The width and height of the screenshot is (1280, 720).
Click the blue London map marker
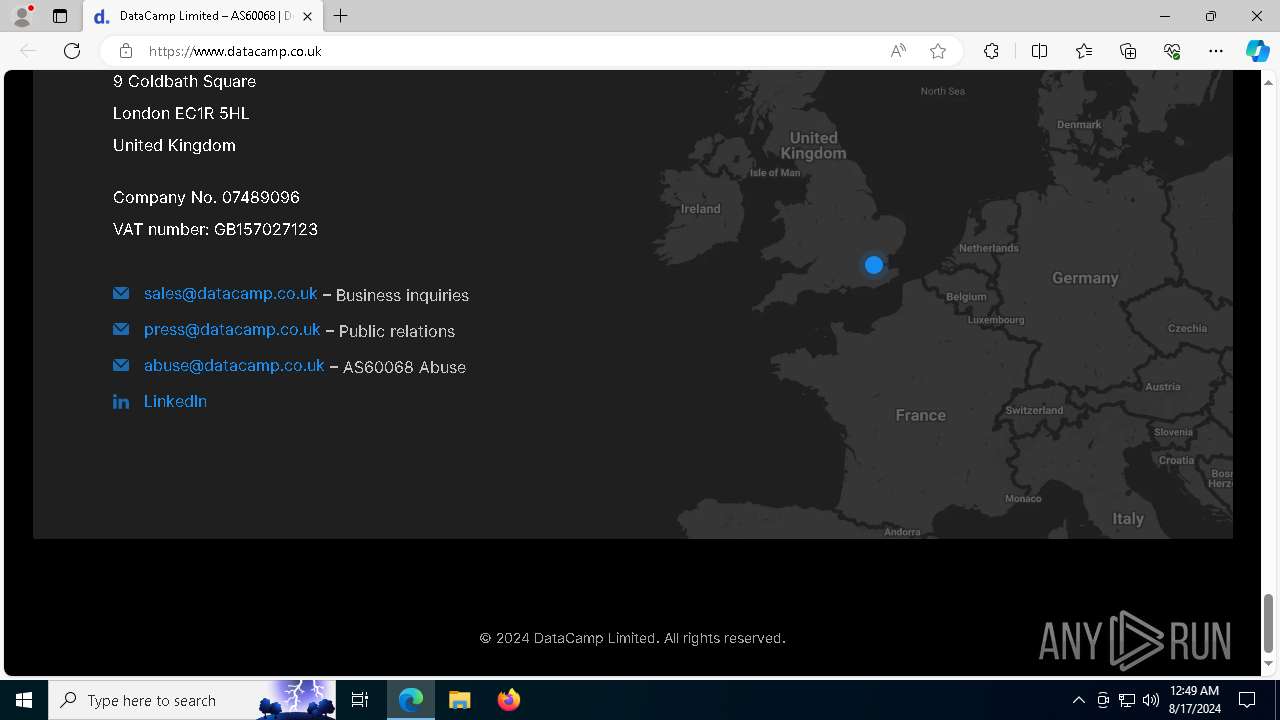click(874, 265)
